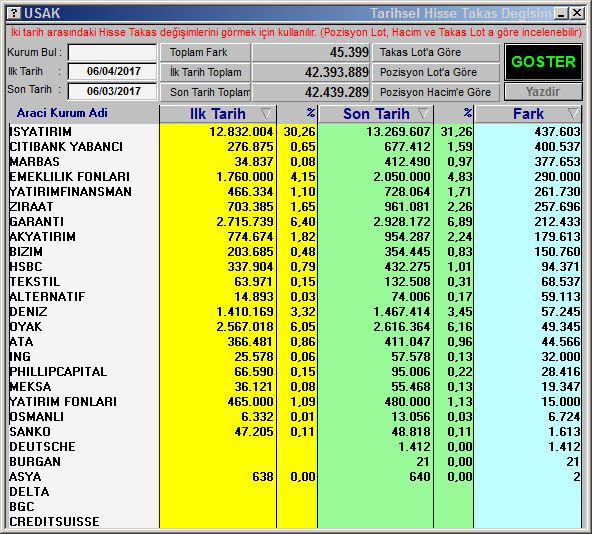Select the BGC row
This screenshot has height=534, width=592.
[x=294, y=506]
